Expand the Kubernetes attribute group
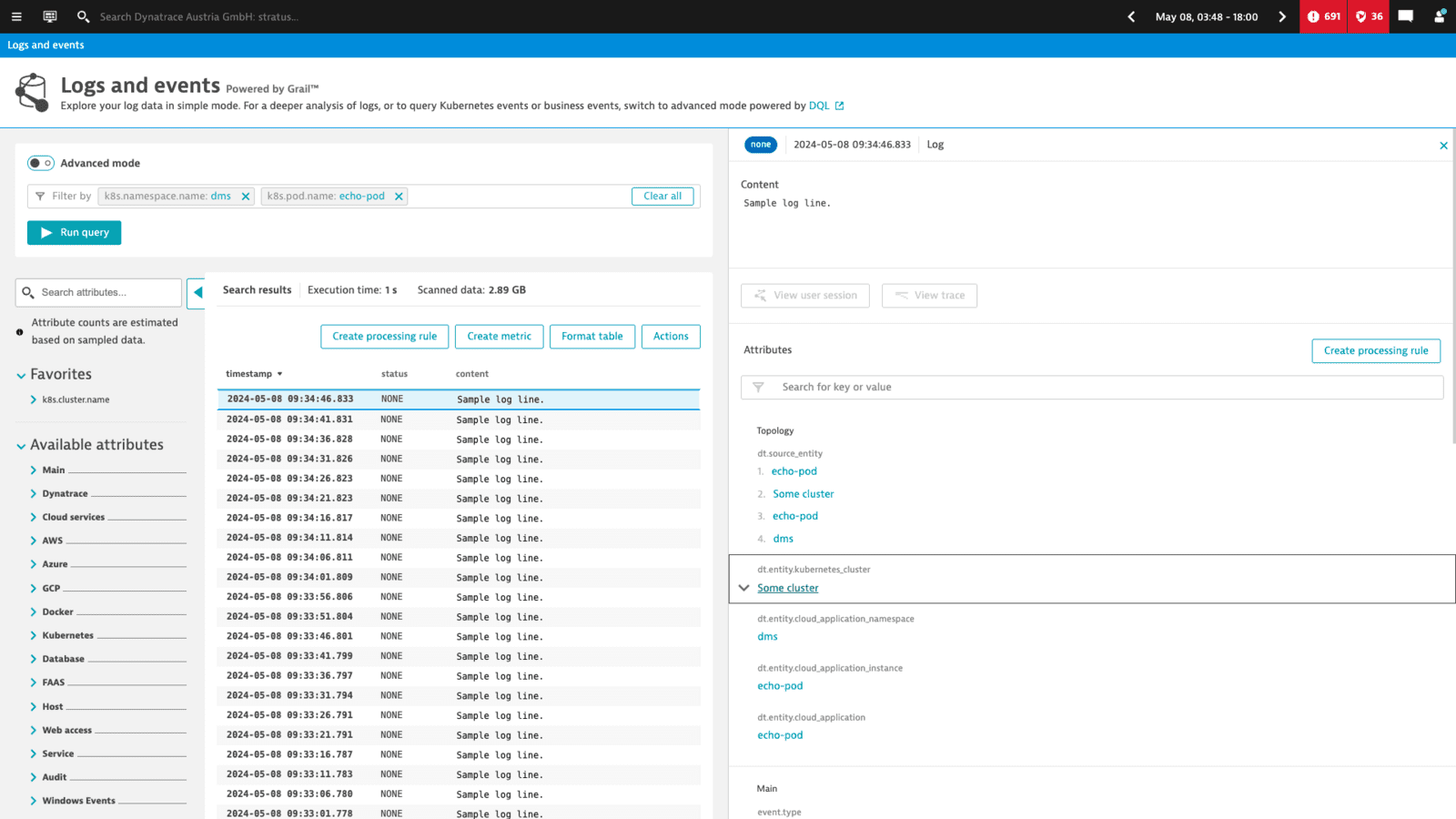This screenshot has width=1456, height=819. [x=34, y=636]
